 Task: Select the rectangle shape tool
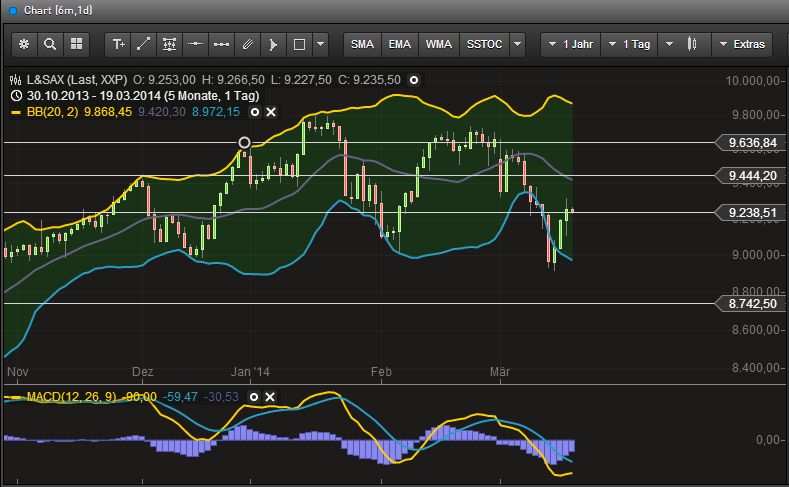click(298, 44)
